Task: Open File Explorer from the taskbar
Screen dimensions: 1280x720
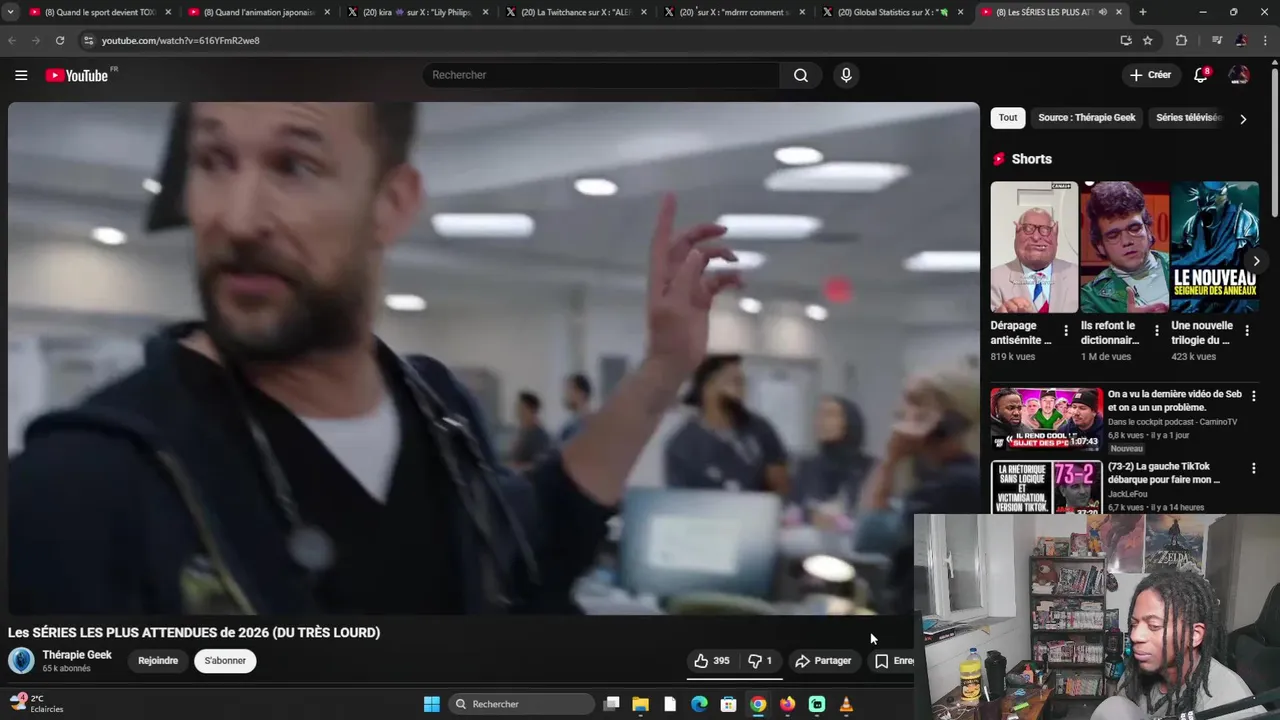Action: tap(641, 704)
